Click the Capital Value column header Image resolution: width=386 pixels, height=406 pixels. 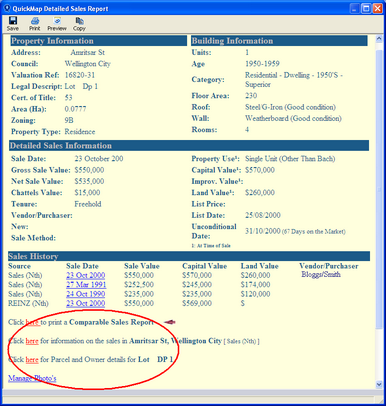[x=204, y=266]
